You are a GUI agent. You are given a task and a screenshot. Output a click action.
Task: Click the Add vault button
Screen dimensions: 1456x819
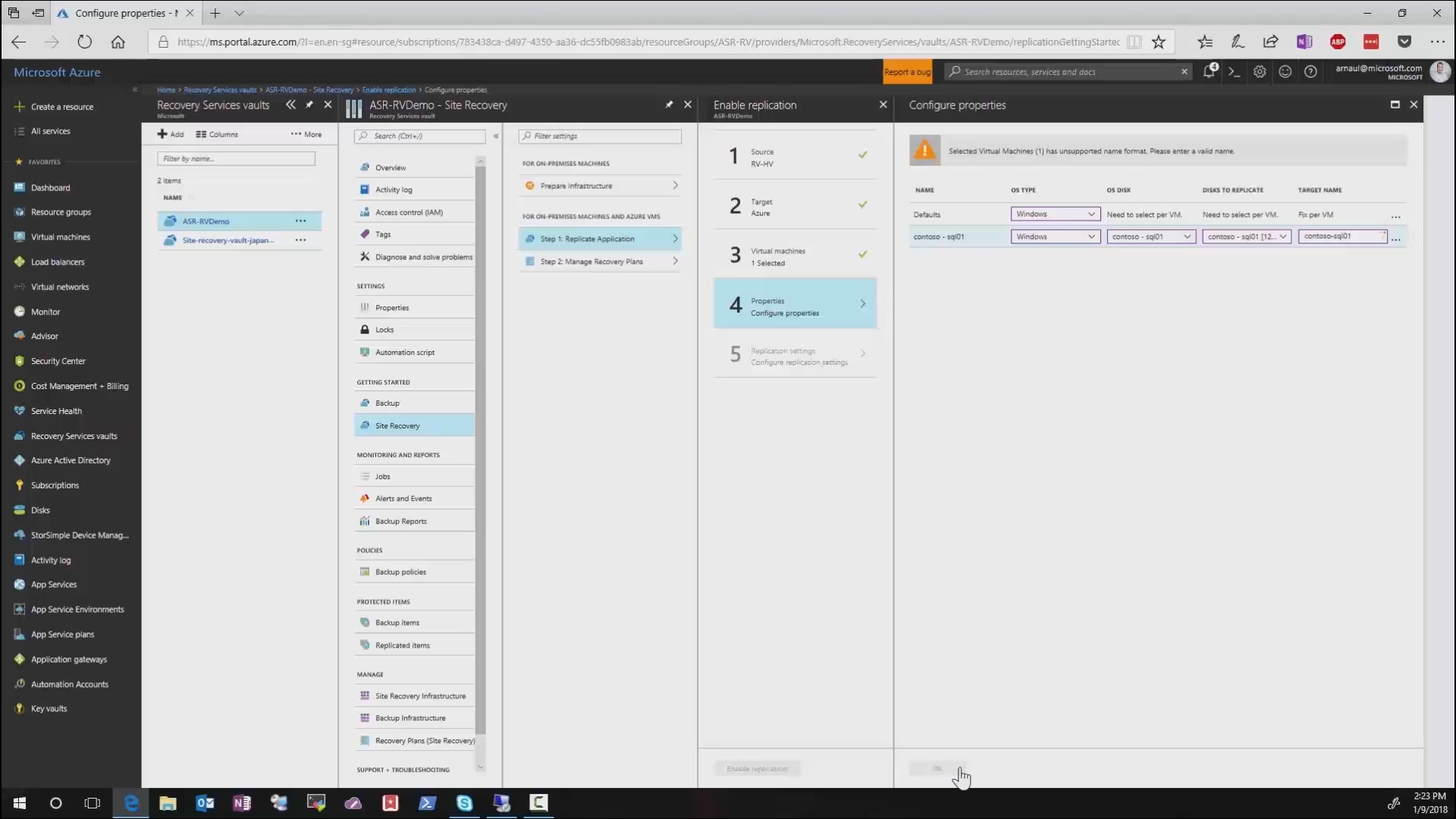(171, 134)
